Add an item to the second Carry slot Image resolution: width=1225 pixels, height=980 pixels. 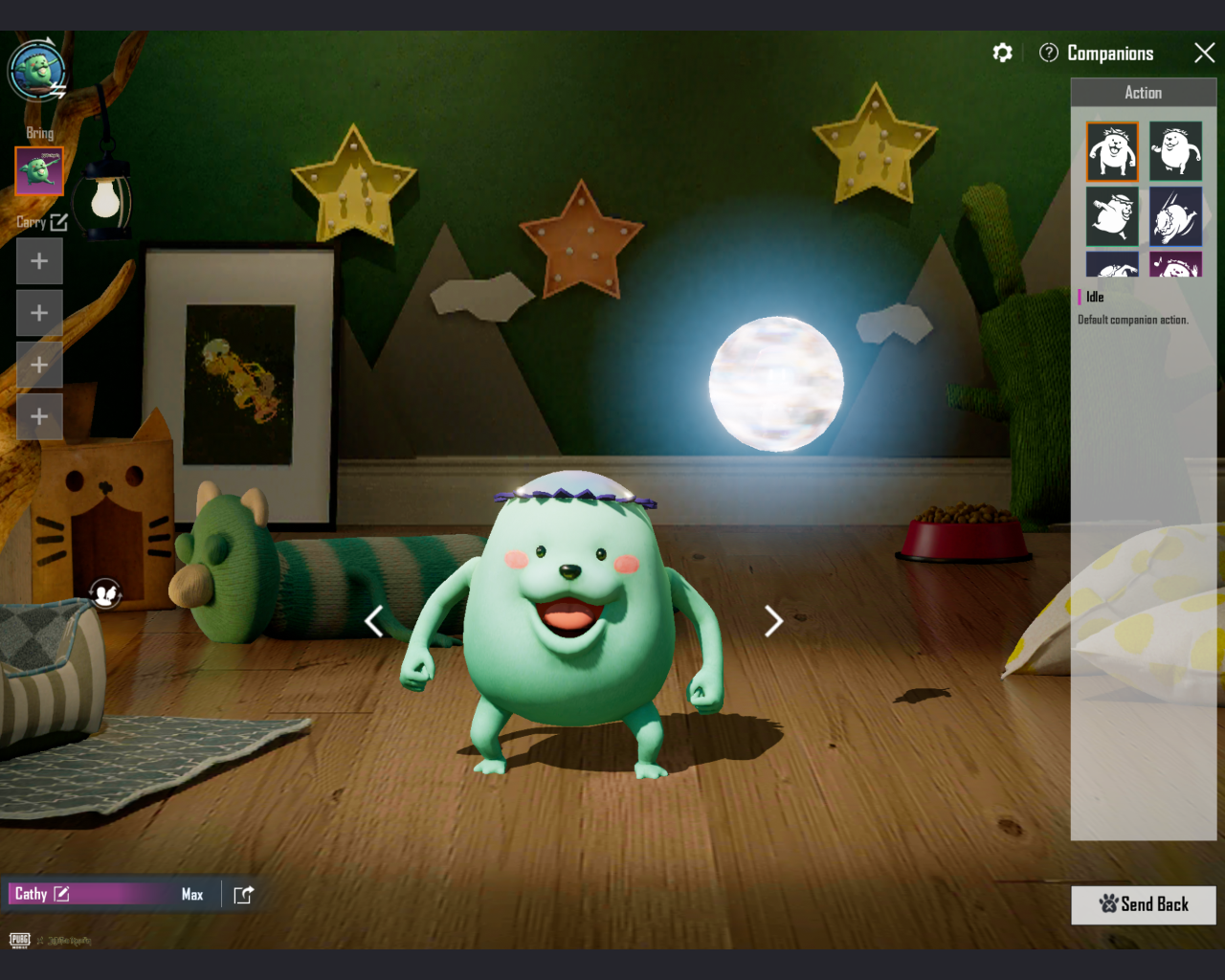[x=39, y=313]
